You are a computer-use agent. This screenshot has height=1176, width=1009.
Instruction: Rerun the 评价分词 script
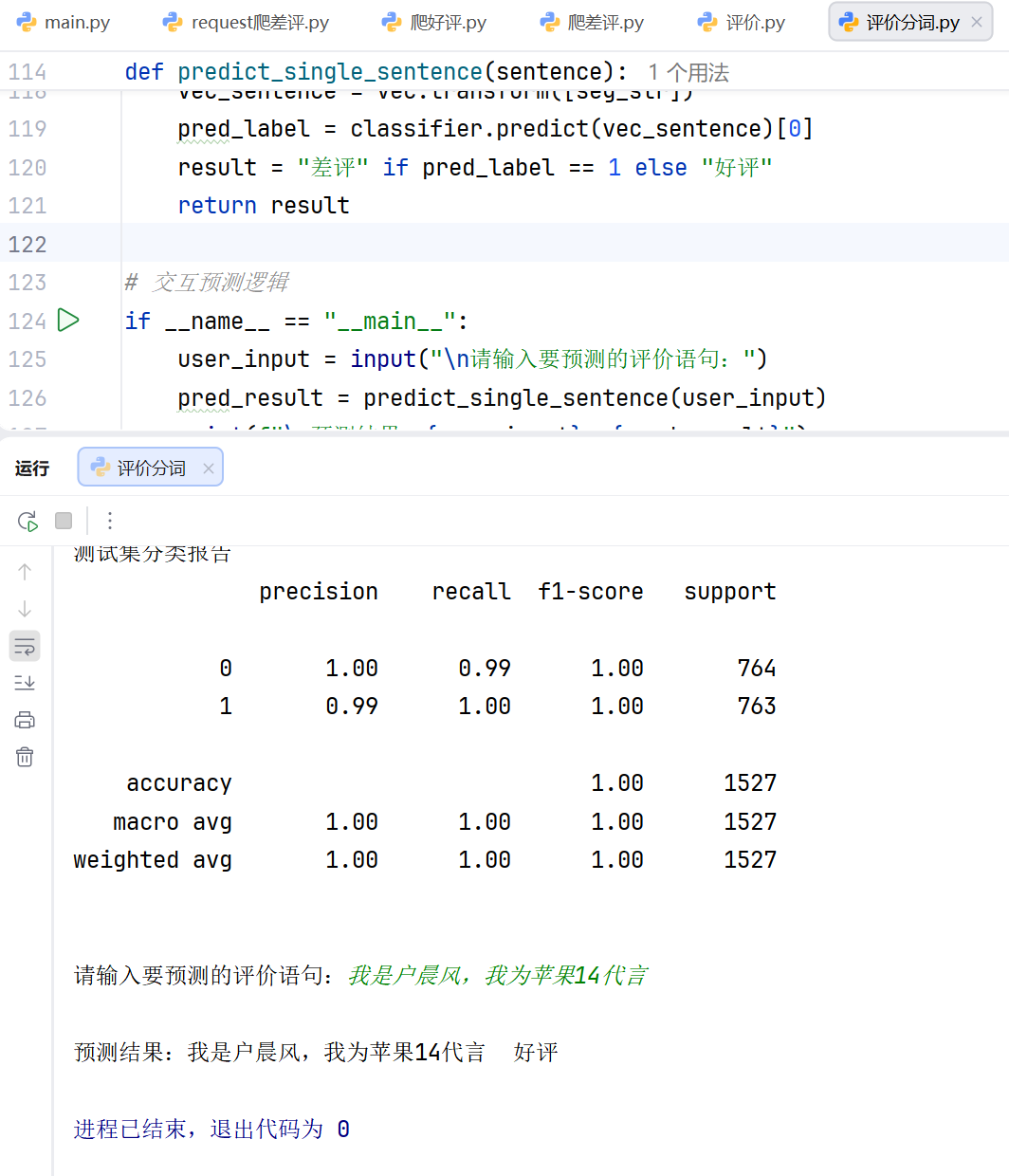point(28,521)
